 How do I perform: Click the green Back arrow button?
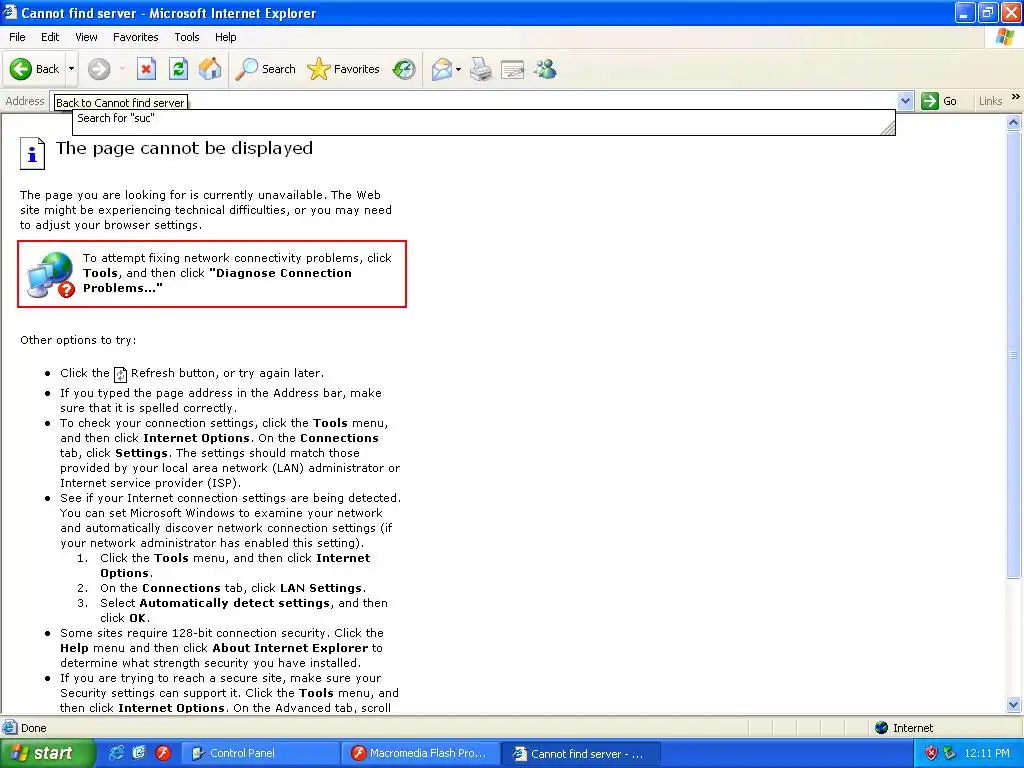click(x=21, y=69)
